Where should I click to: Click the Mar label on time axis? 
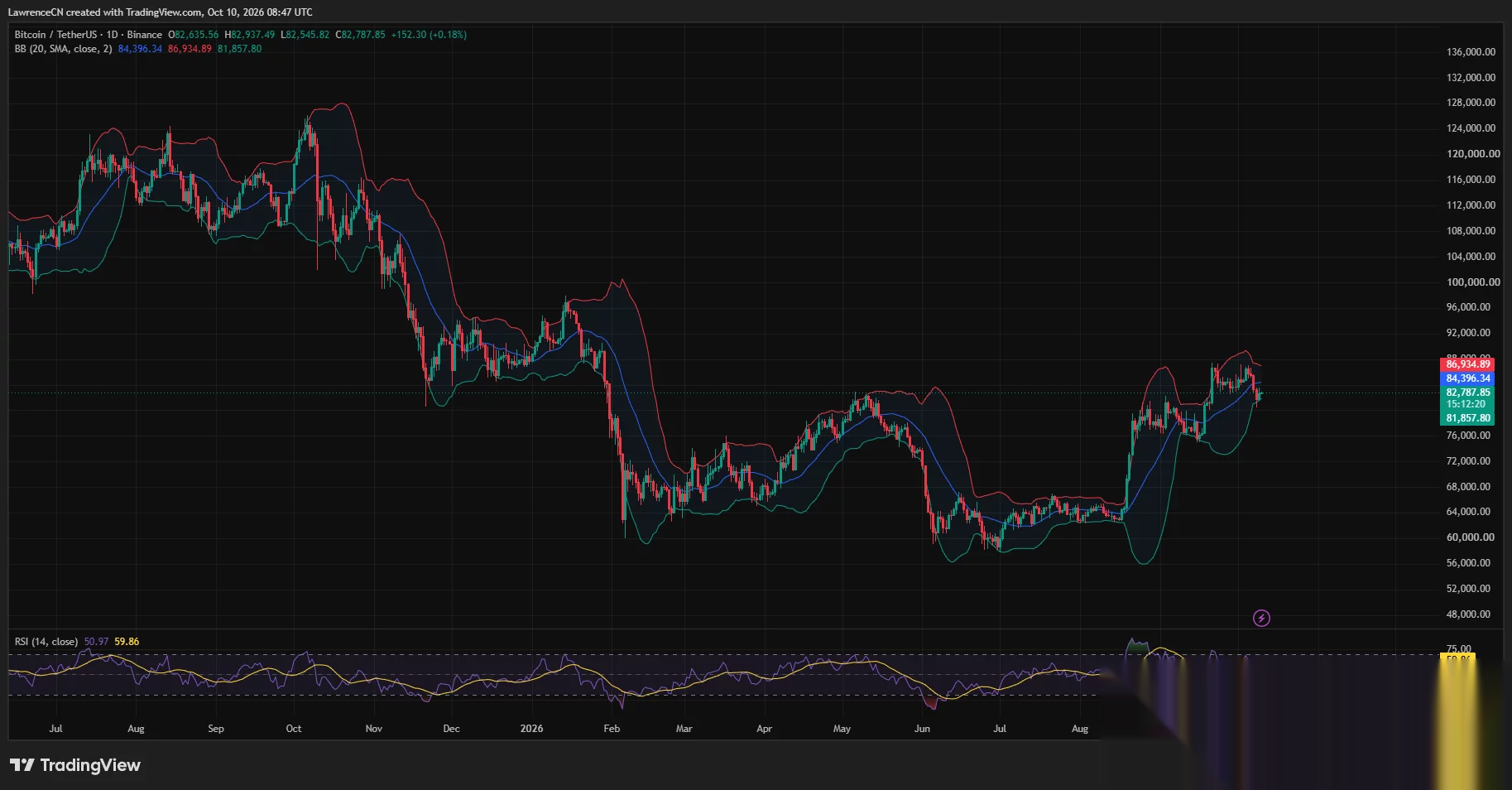click(684, 729)
